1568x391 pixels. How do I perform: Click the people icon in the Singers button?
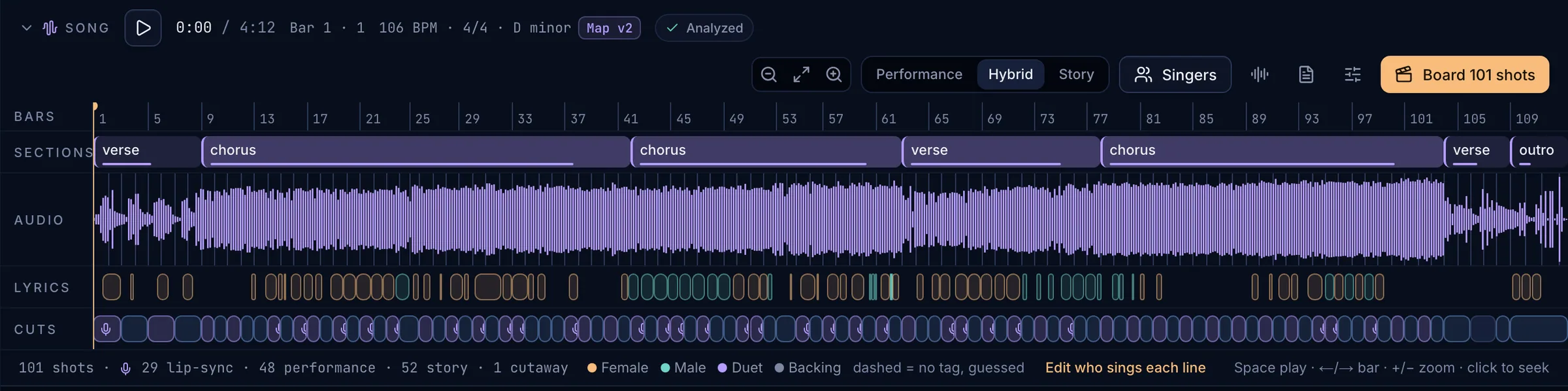click(x=1143, y=75)
